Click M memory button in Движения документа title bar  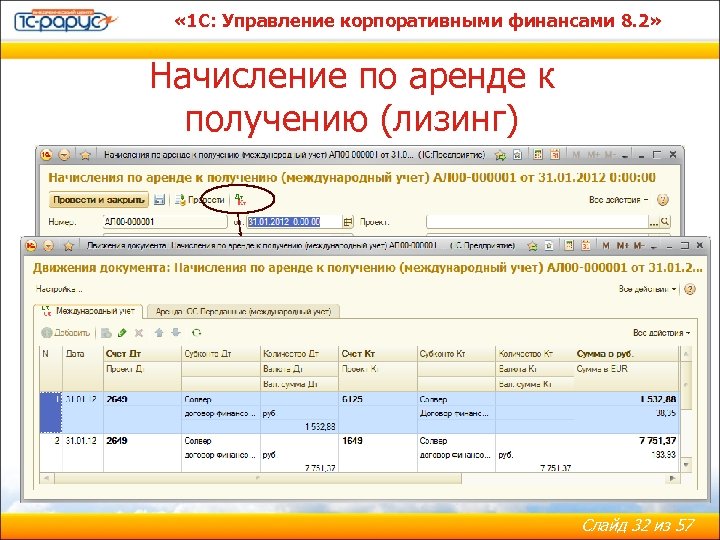[606, 246]
